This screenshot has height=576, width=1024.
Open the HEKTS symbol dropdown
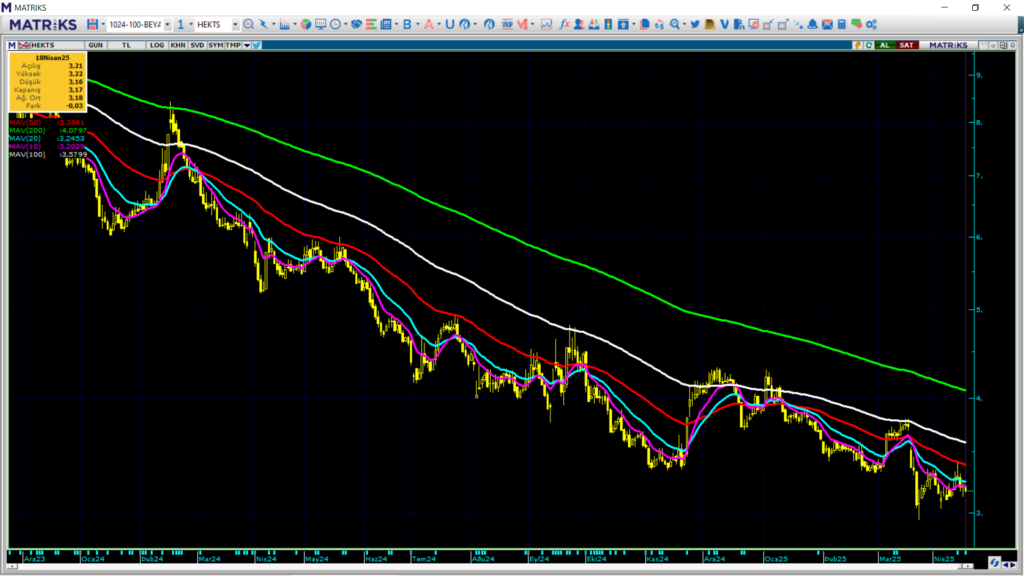click(x=235, y=24)
